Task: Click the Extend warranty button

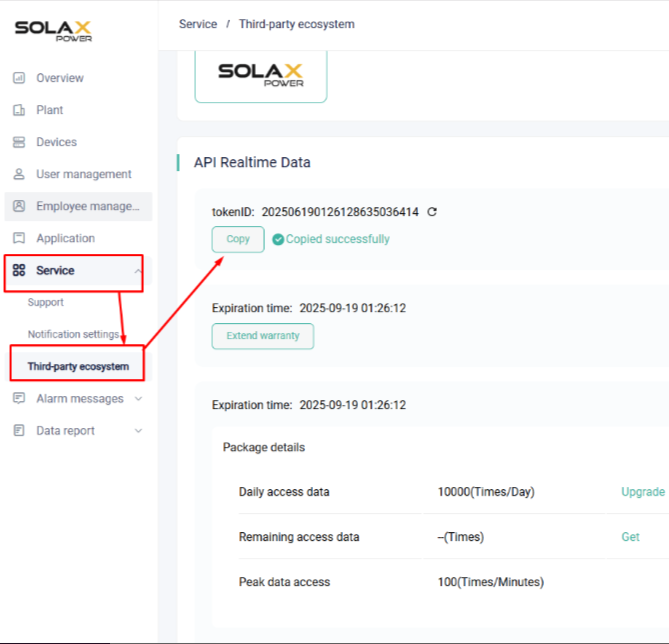Action: (262, 336)
